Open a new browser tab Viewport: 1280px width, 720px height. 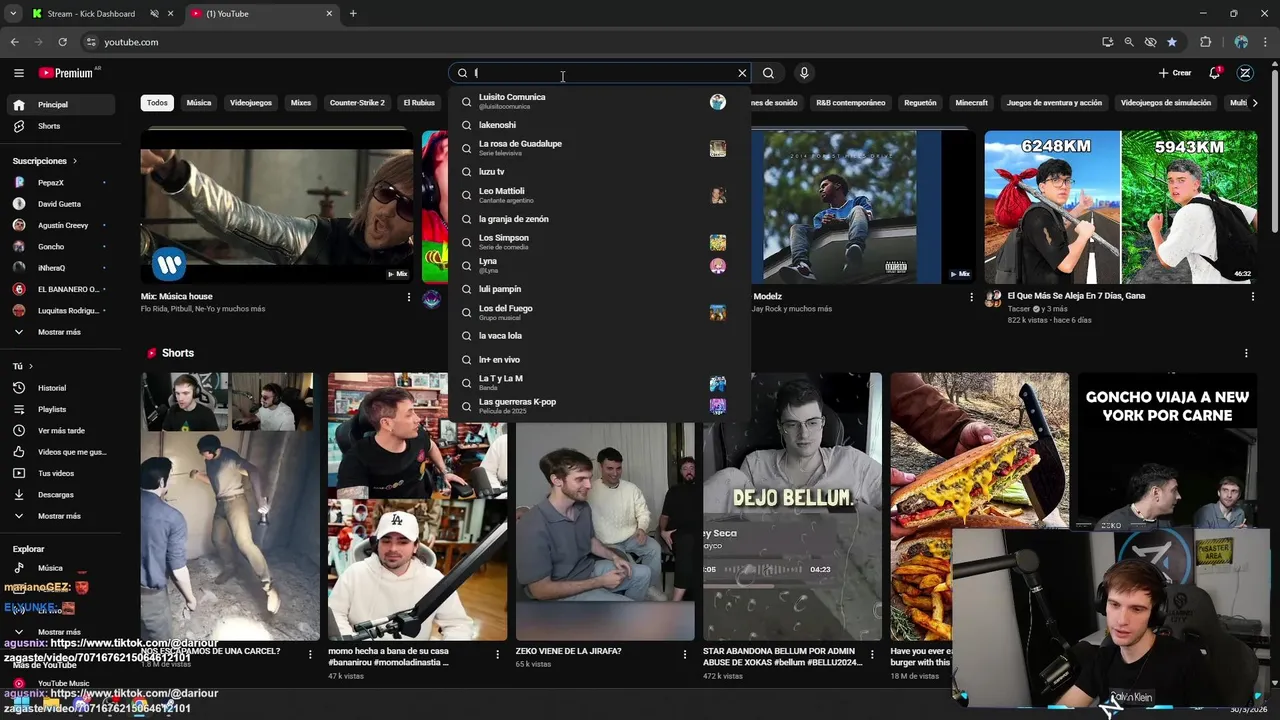click(353, 14)
